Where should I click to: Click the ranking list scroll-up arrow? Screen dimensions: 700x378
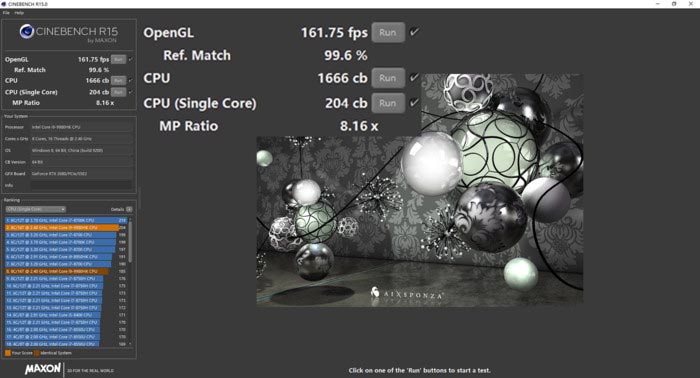point(130,219)
